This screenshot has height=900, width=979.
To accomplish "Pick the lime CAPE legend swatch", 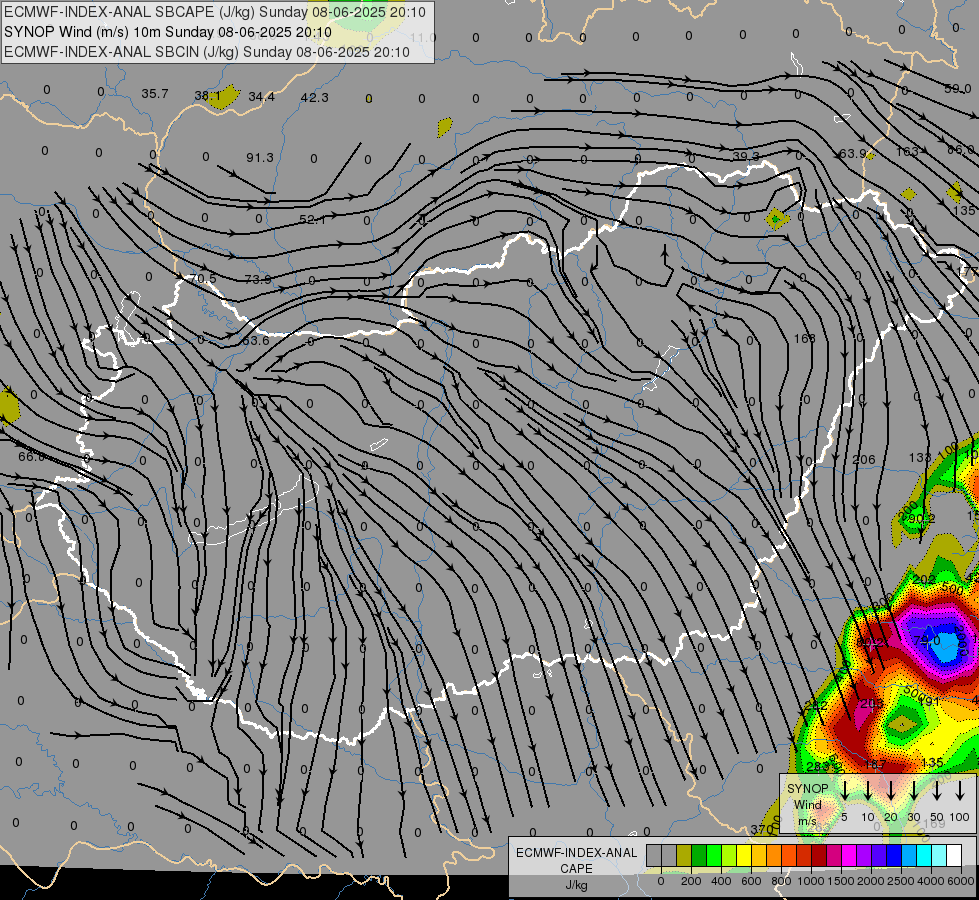I will 729,855.
